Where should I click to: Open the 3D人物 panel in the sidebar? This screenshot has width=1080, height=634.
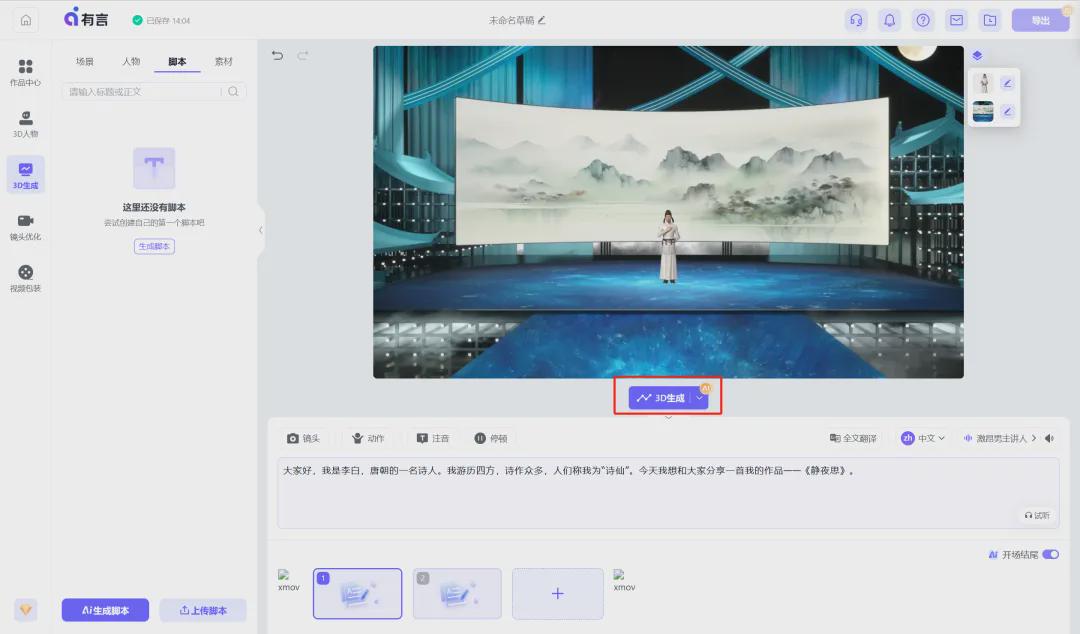click(x=26, y=123)
